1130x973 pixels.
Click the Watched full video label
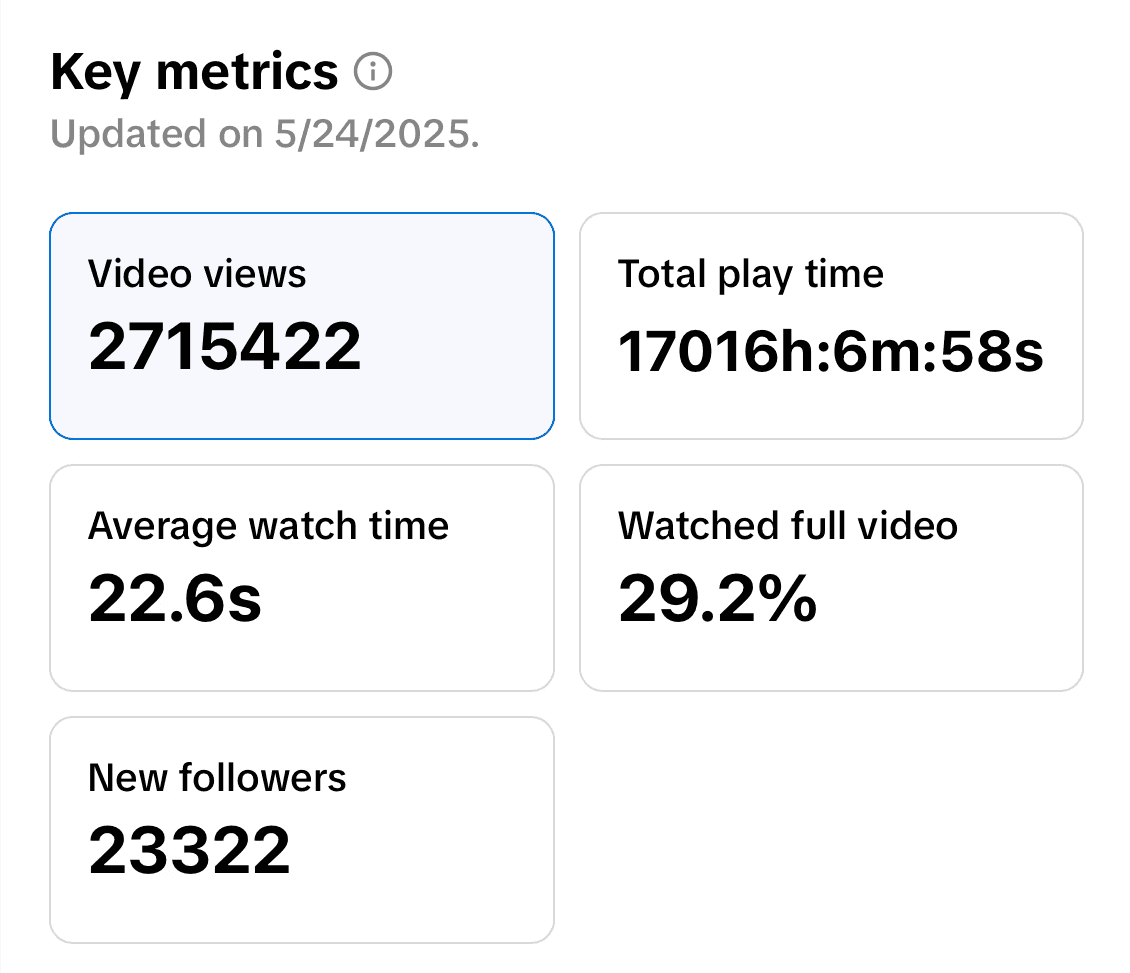point(788,525)
